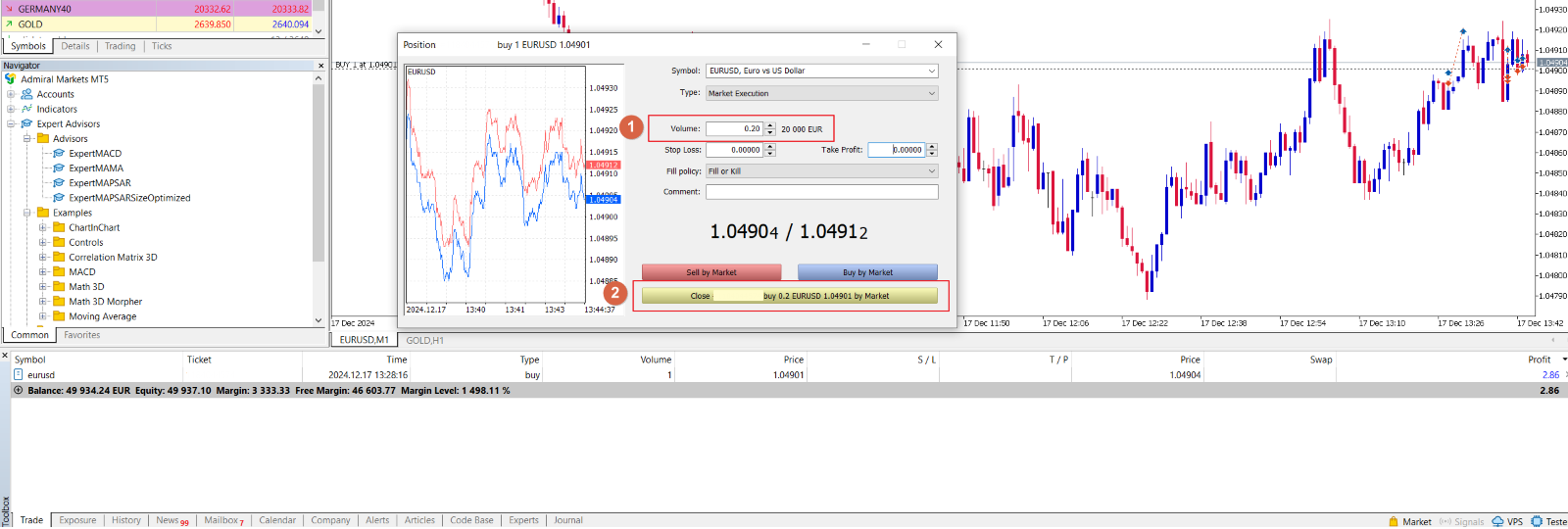This screenshot has width=1568, height=529.
Task: Open the News tab in Toolbox
Action: coord(172,520)
